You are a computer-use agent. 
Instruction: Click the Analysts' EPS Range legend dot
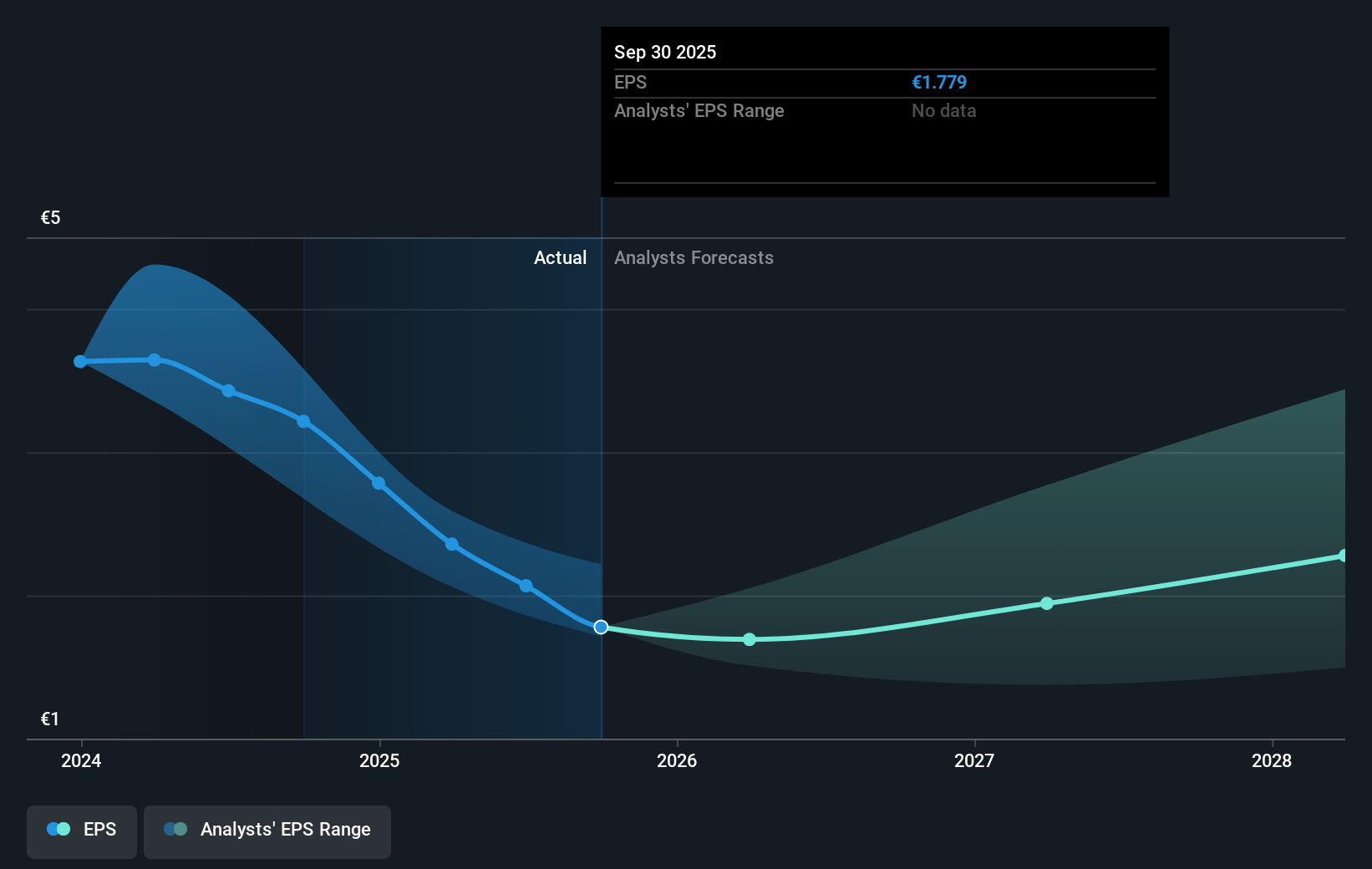(175, 828)
